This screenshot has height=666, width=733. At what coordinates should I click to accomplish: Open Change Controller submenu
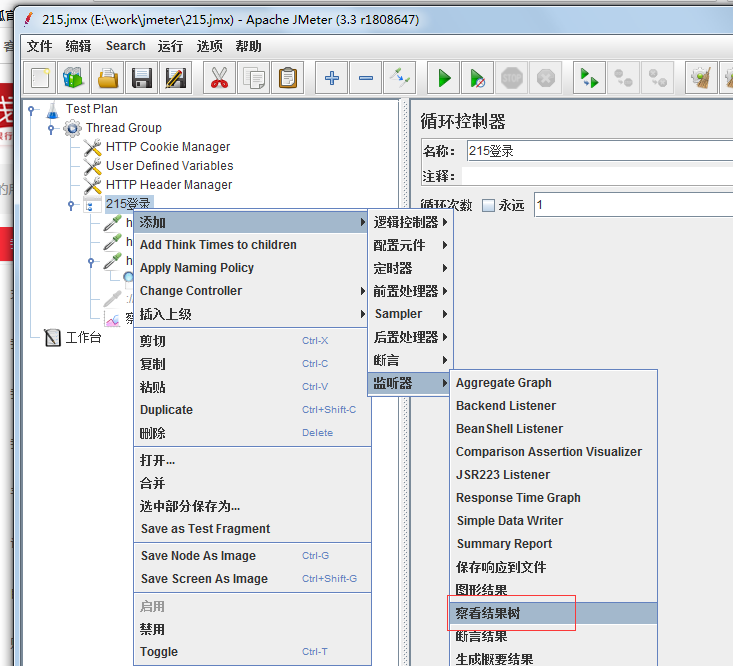click(x=252, y=291)
